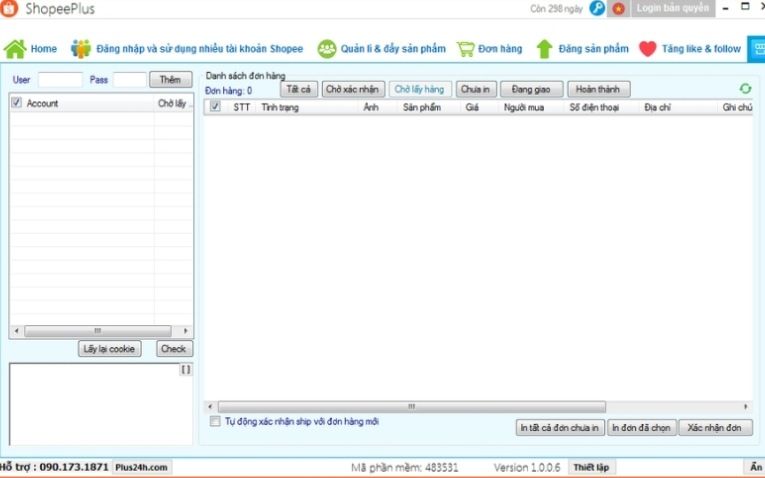Focus the User input field

(x=60, y=79)
